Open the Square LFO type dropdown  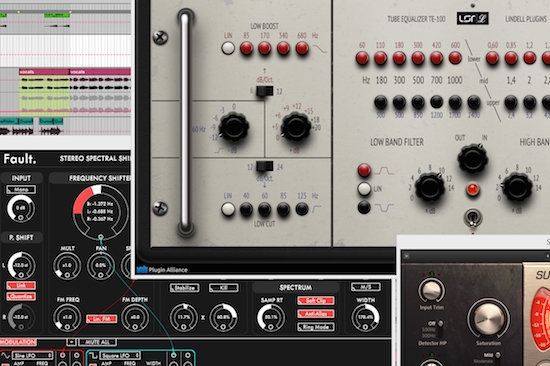point(120,355)
